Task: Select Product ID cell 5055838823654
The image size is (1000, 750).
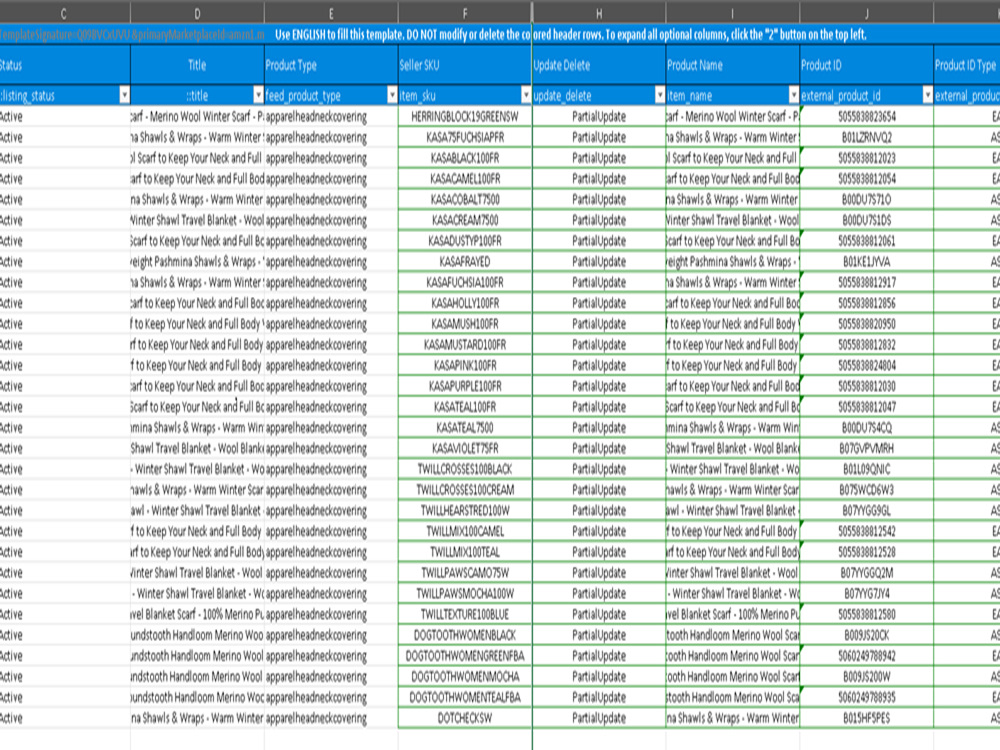Action: [x=867, y=116]
